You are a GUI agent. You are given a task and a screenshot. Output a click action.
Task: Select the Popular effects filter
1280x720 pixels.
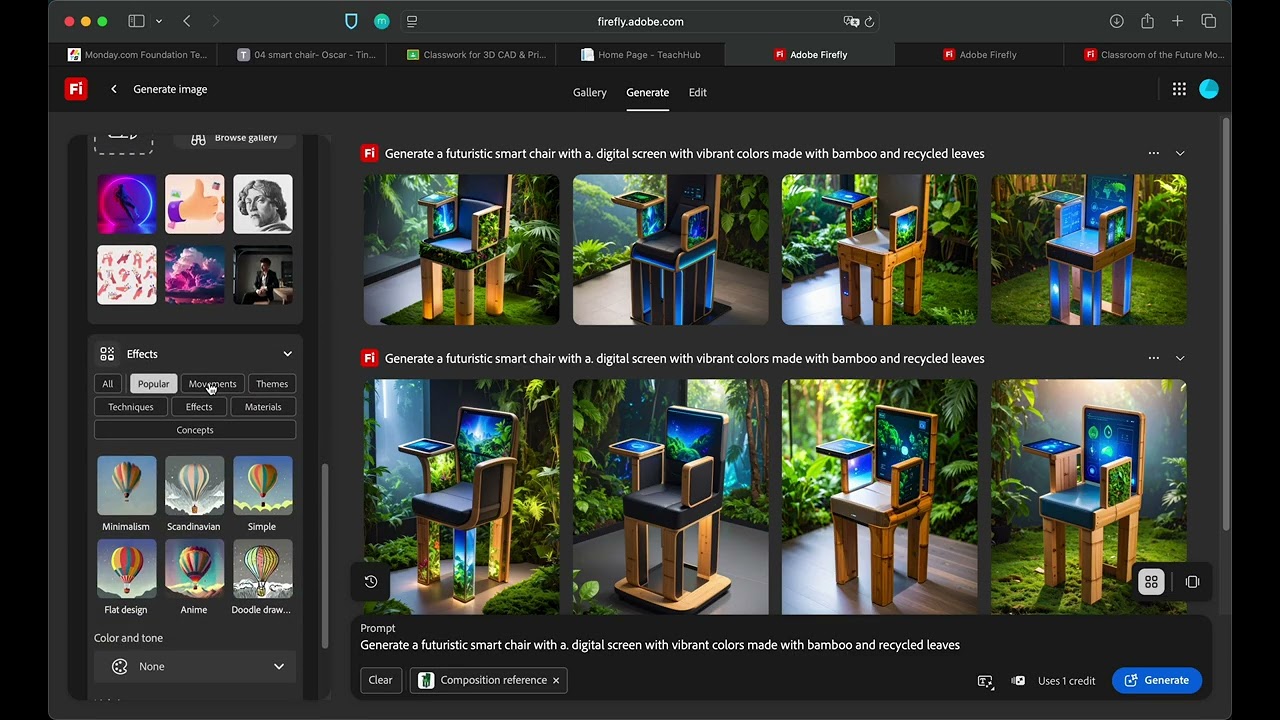[x=153, y=384]
